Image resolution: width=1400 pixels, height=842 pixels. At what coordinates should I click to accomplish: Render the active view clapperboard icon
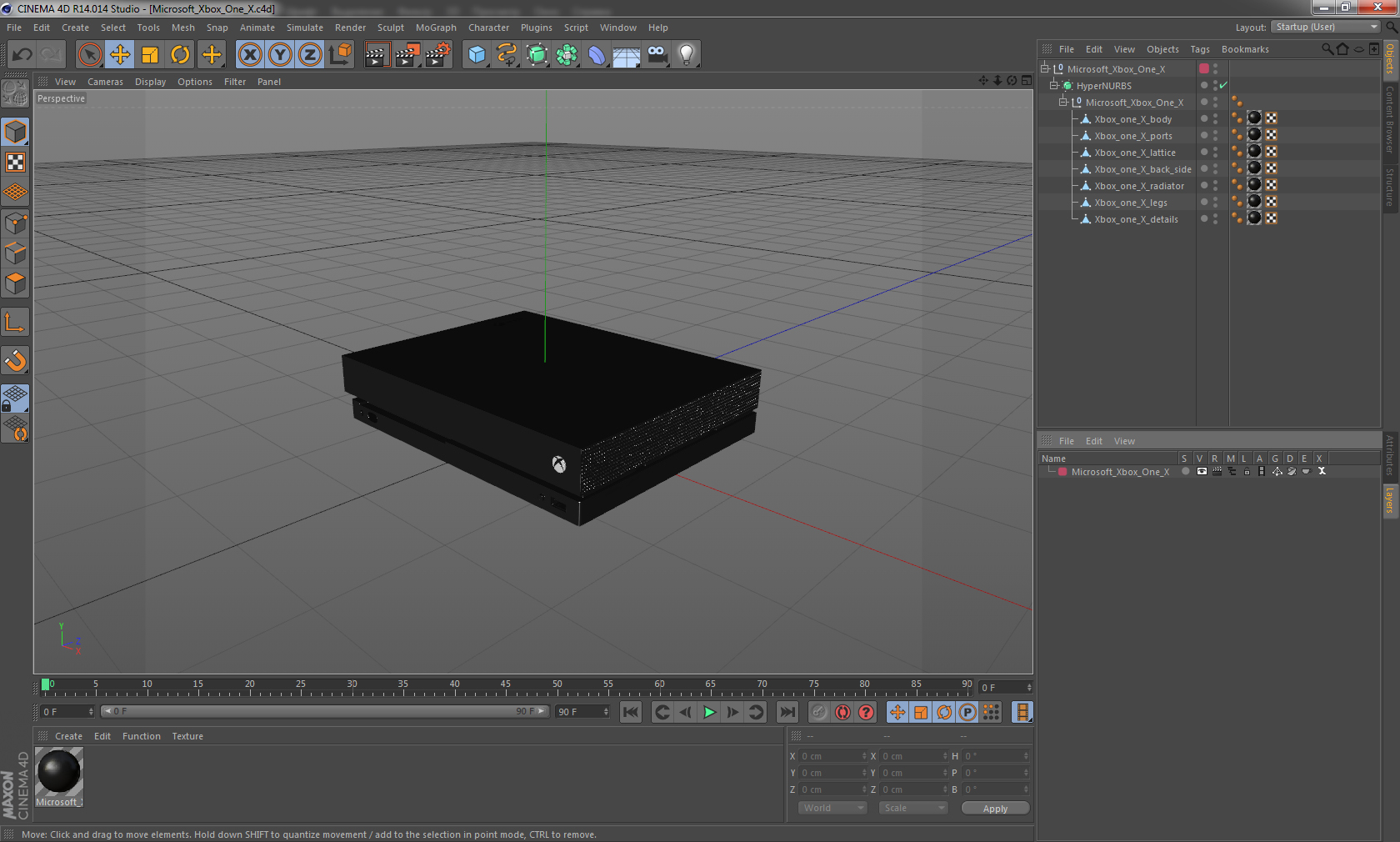click(x=377, y=55)
